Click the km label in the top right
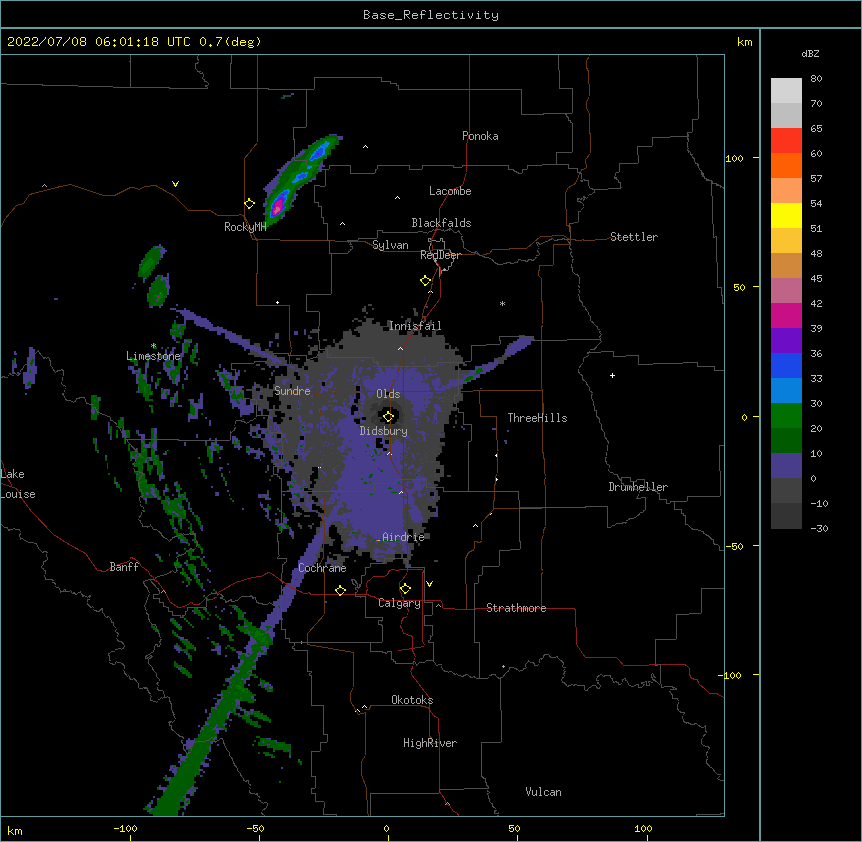The height and width of the screenshot is (842, 862). [744, 42]
